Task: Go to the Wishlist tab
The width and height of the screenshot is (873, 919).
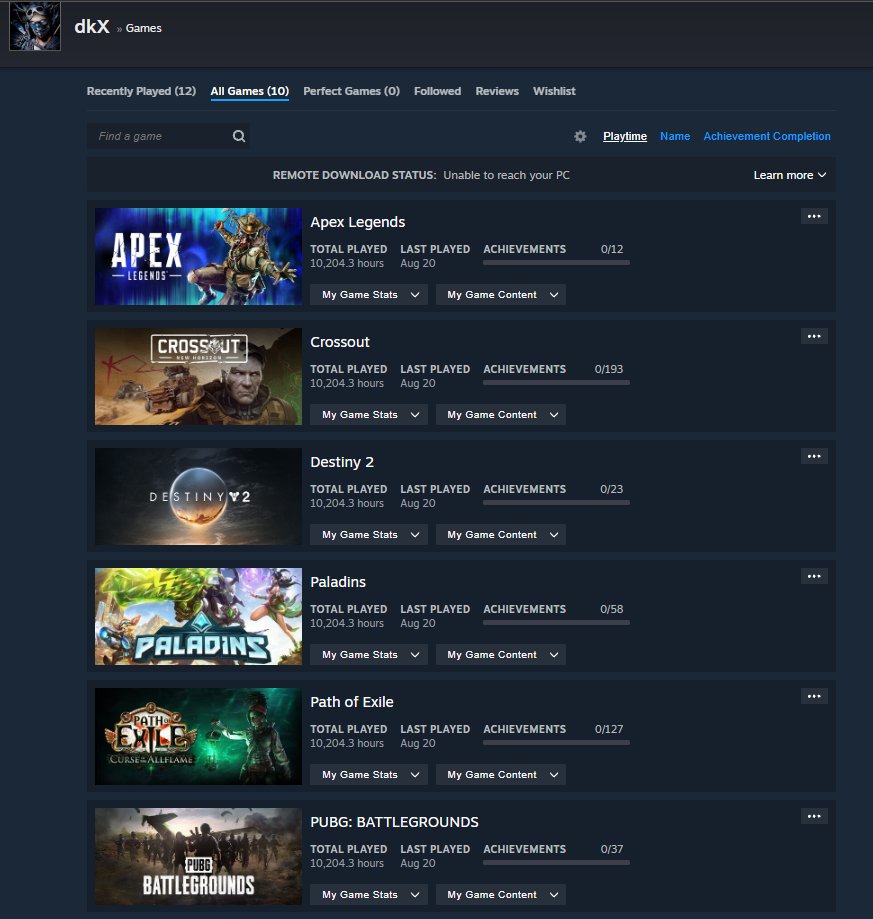Action: pyautogui.click(x=554, y=91)
